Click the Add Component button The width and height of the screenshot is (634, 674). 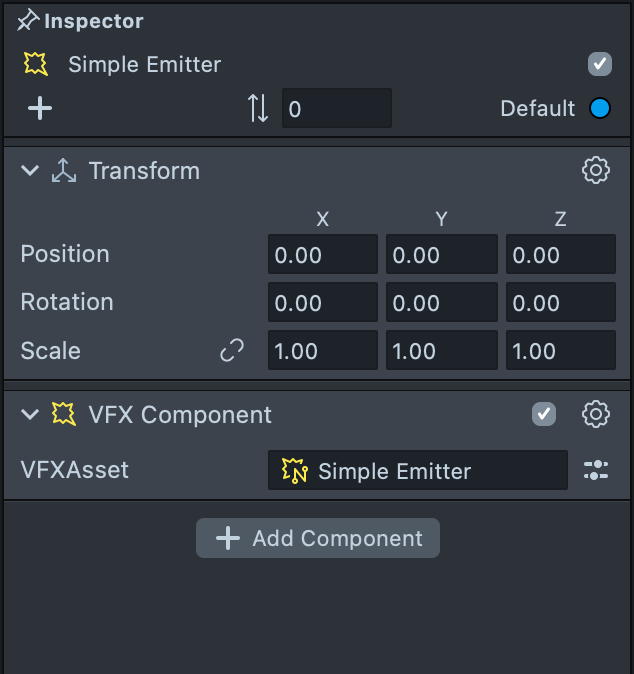pyautogui.click(x=318, y=538)
